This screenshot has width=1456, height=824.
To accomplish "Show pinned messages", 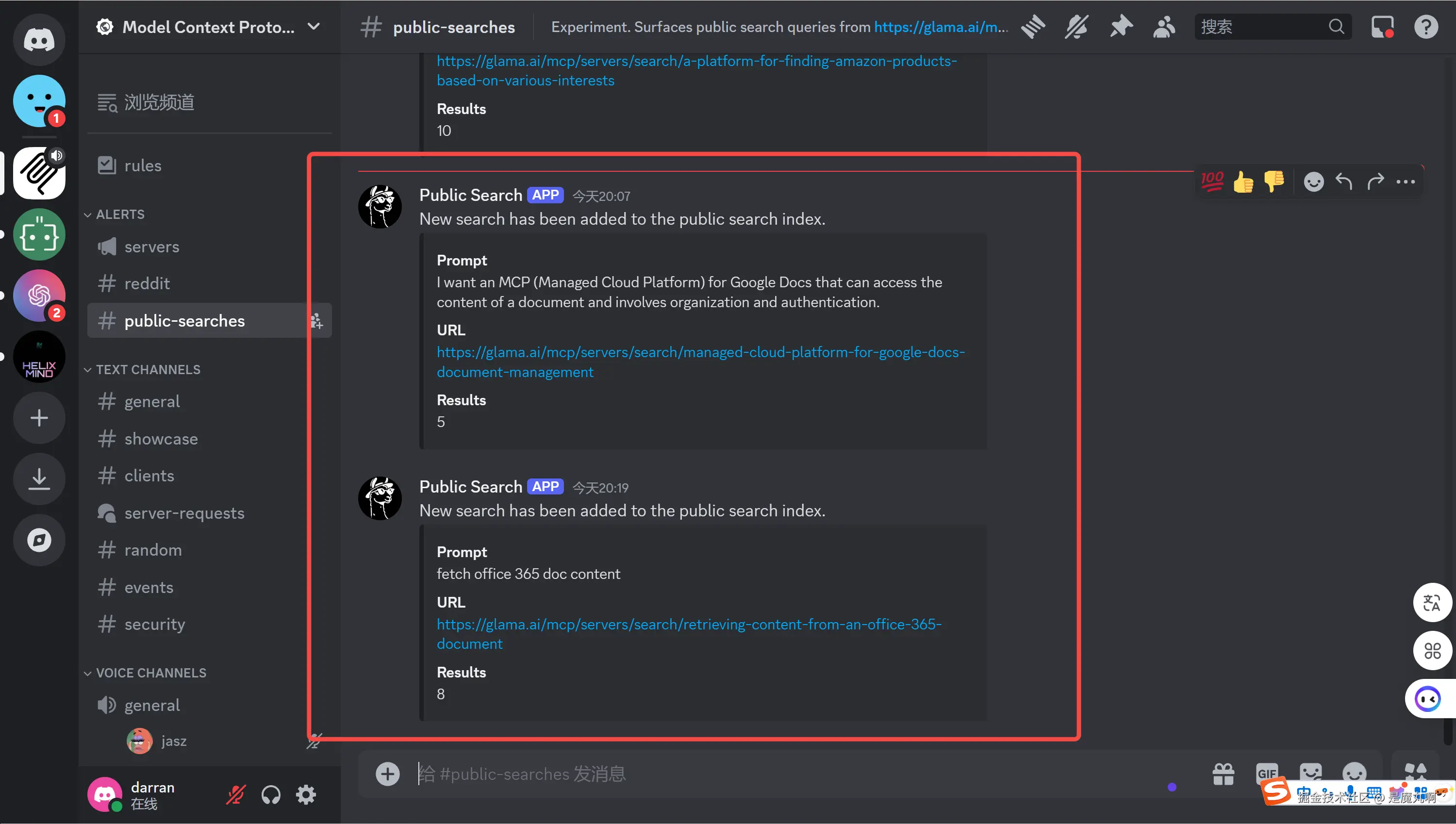I will (1121, 27).
